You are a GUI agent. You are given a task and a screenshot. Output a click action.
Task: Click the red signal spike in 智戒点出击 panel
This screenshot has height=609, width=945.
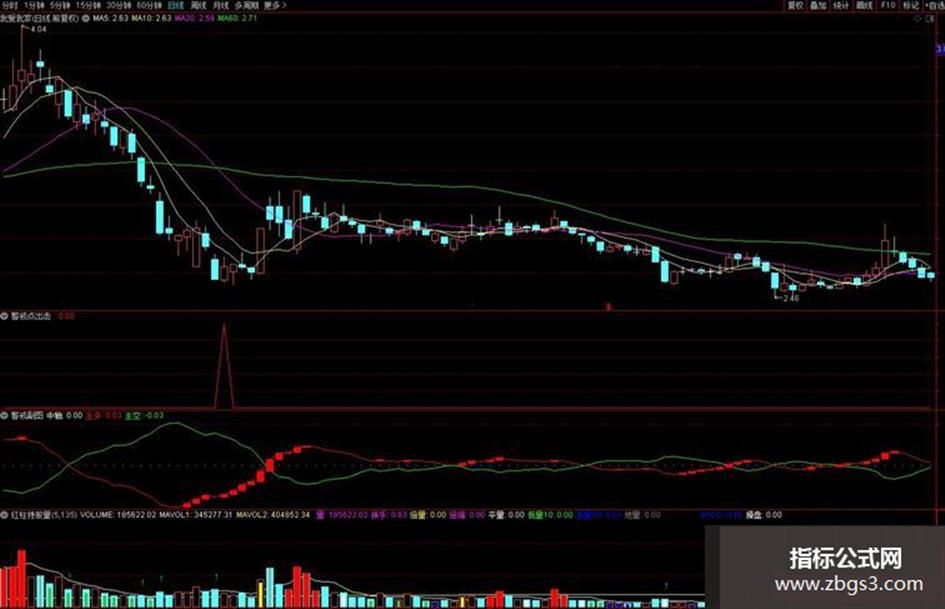coord(225,367)
